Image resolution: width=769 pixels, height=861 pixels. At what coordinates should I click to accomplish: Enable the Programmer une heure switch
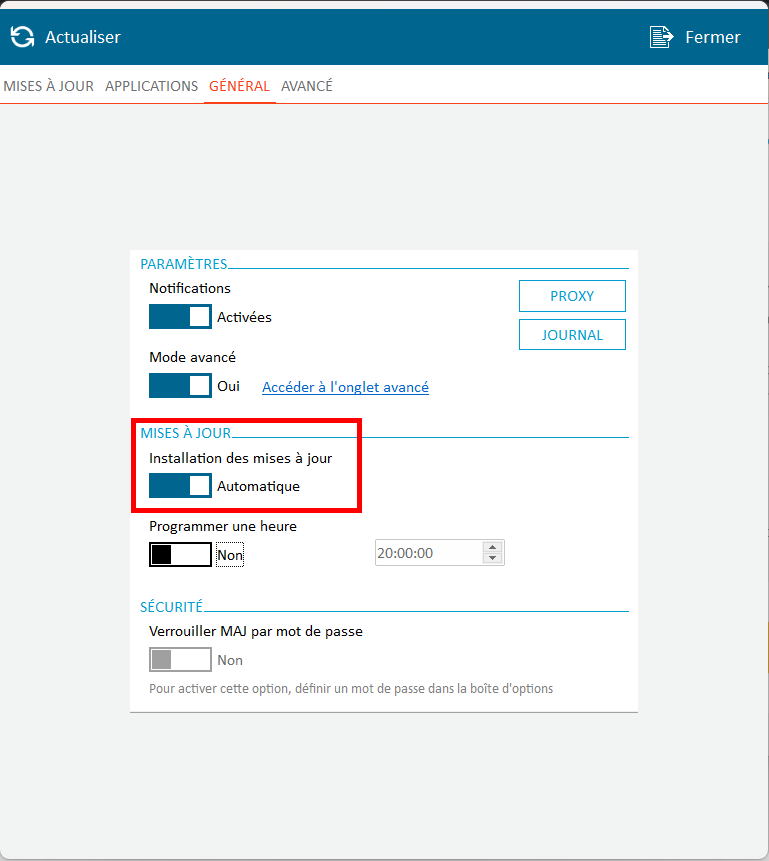pyautogui.click(x=180, y=555)
